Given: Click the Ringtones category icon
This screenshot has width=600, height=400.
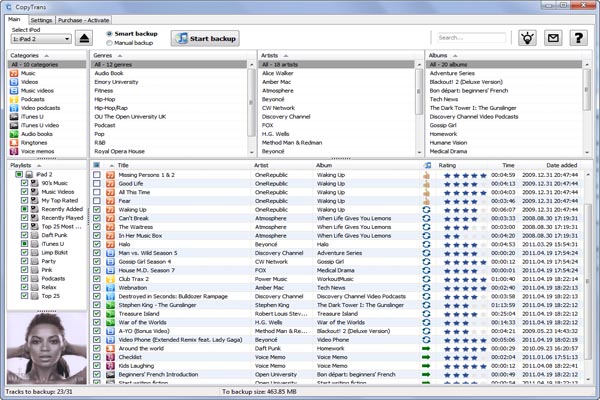Looking at the screenshot, I should coord(14,140).
